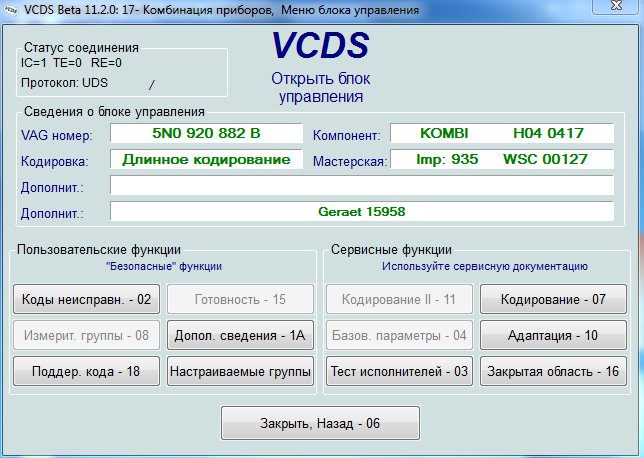
Task: Click the 'Сведения о блоке управления' group title
Action: pyautogui.click(x=114, y=111)
